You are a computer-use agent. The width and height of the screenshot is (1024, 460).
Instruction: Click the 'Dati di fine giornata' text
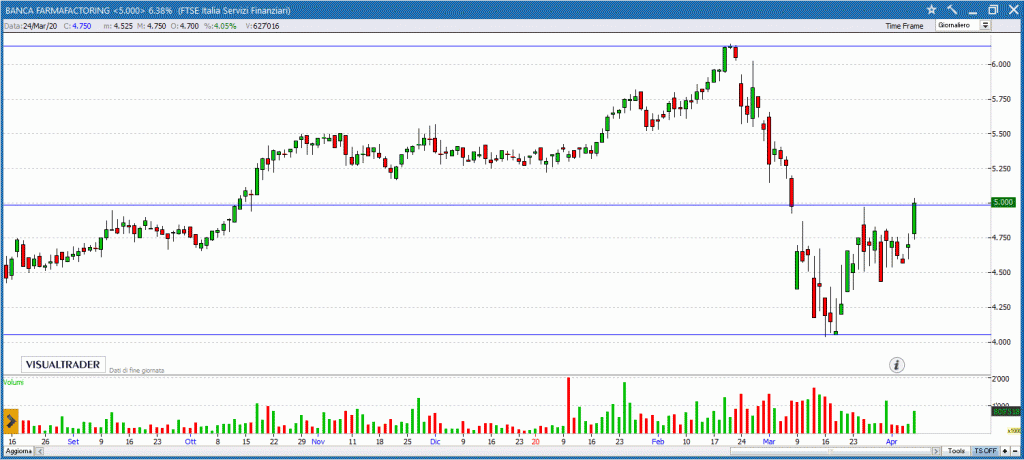pos(136,370)
